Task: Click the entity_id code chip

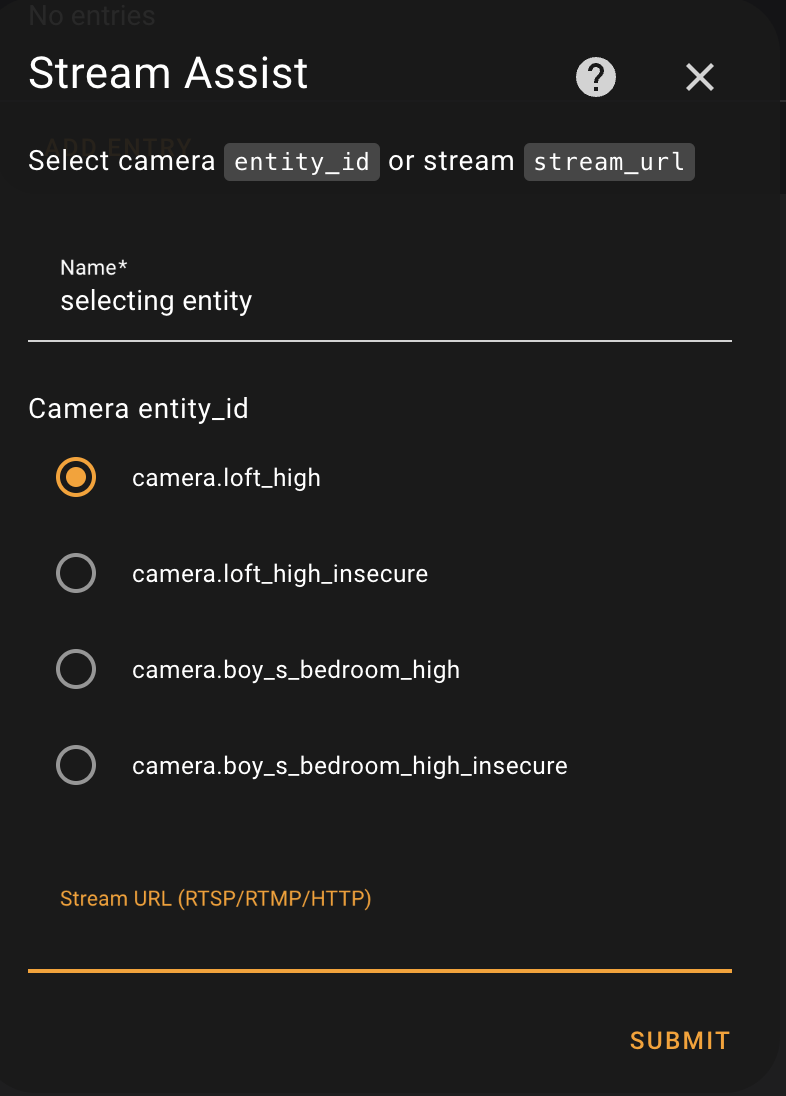Action: pyautogui.click(x=301, y=162)
